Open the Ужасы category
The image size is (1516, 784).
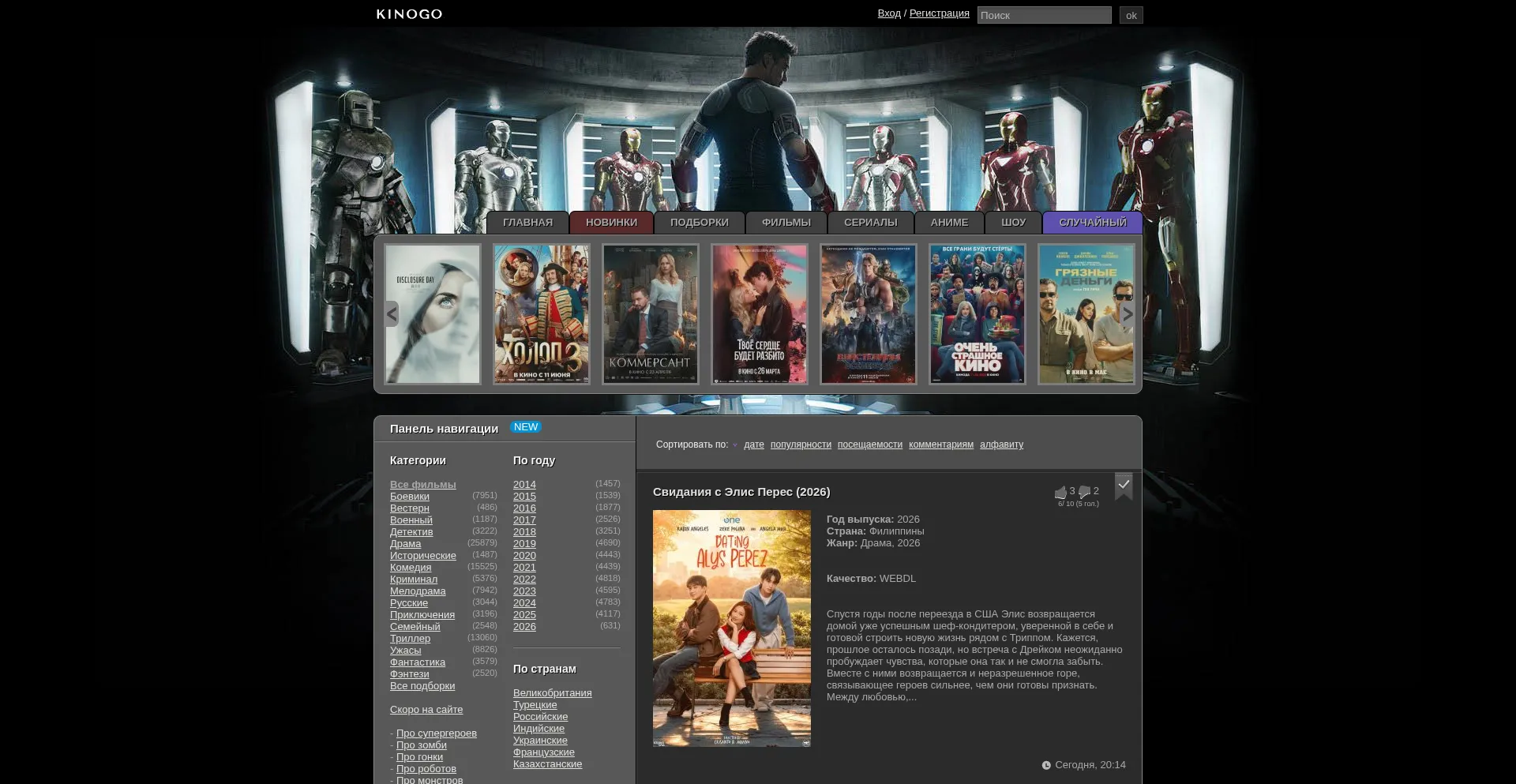click(x=406, y=651)
